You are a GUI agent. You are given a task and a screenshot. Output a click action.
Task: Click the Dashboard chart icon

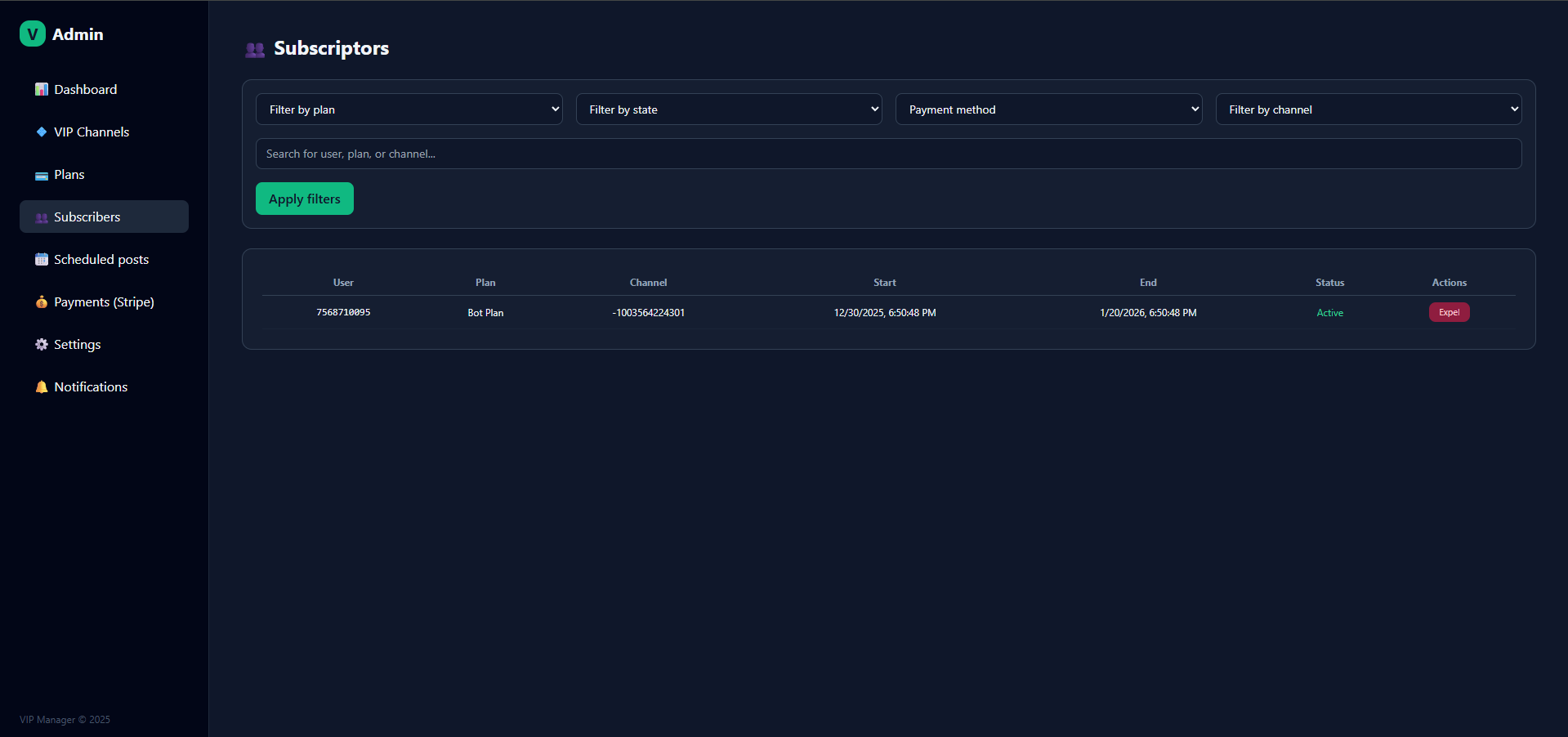pyautogui.click(x=41, y=89)
